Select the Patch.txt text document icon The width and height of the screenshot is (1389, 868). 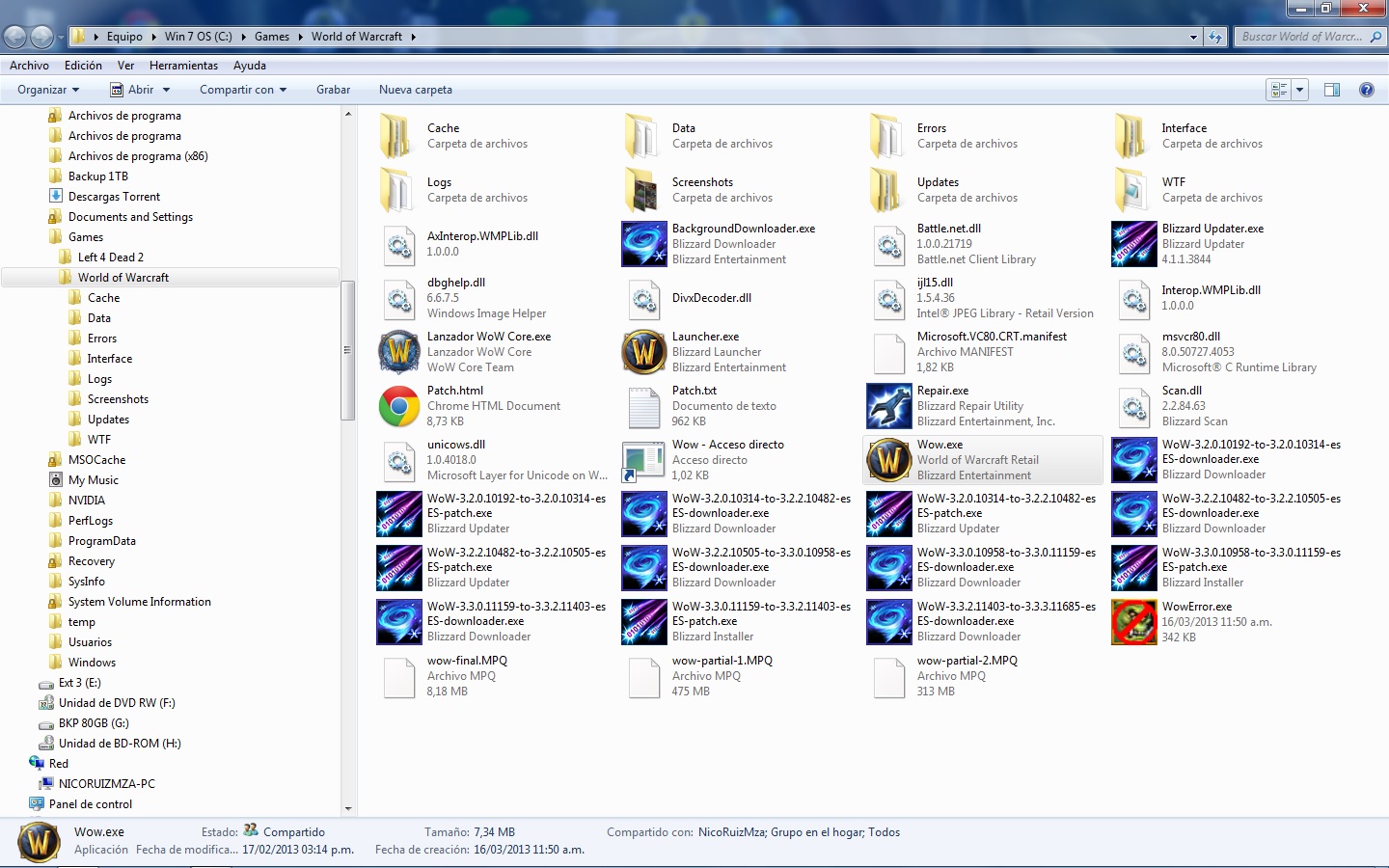coord(643,406)
